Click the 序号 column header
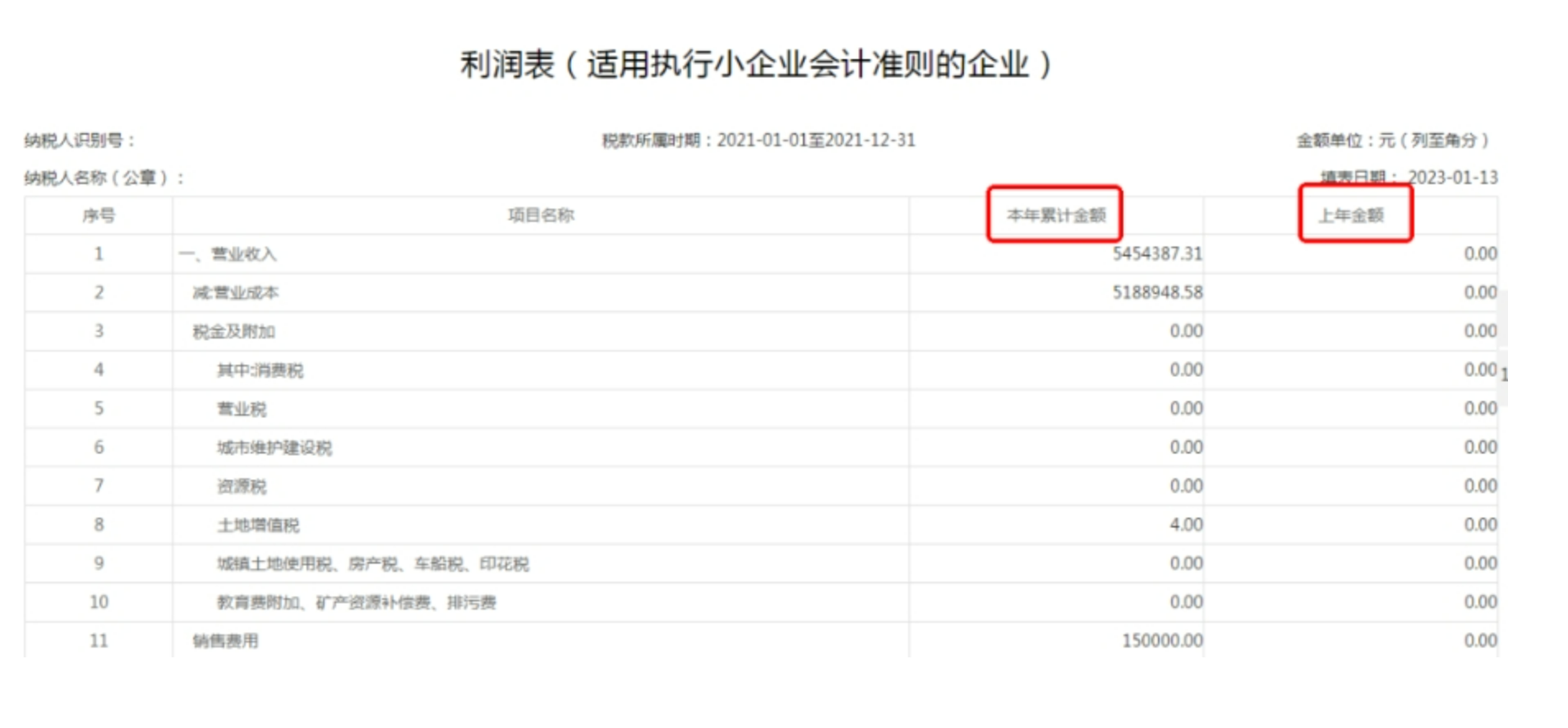This screenshot has height=728, width=1568. (x=99, y=215)
